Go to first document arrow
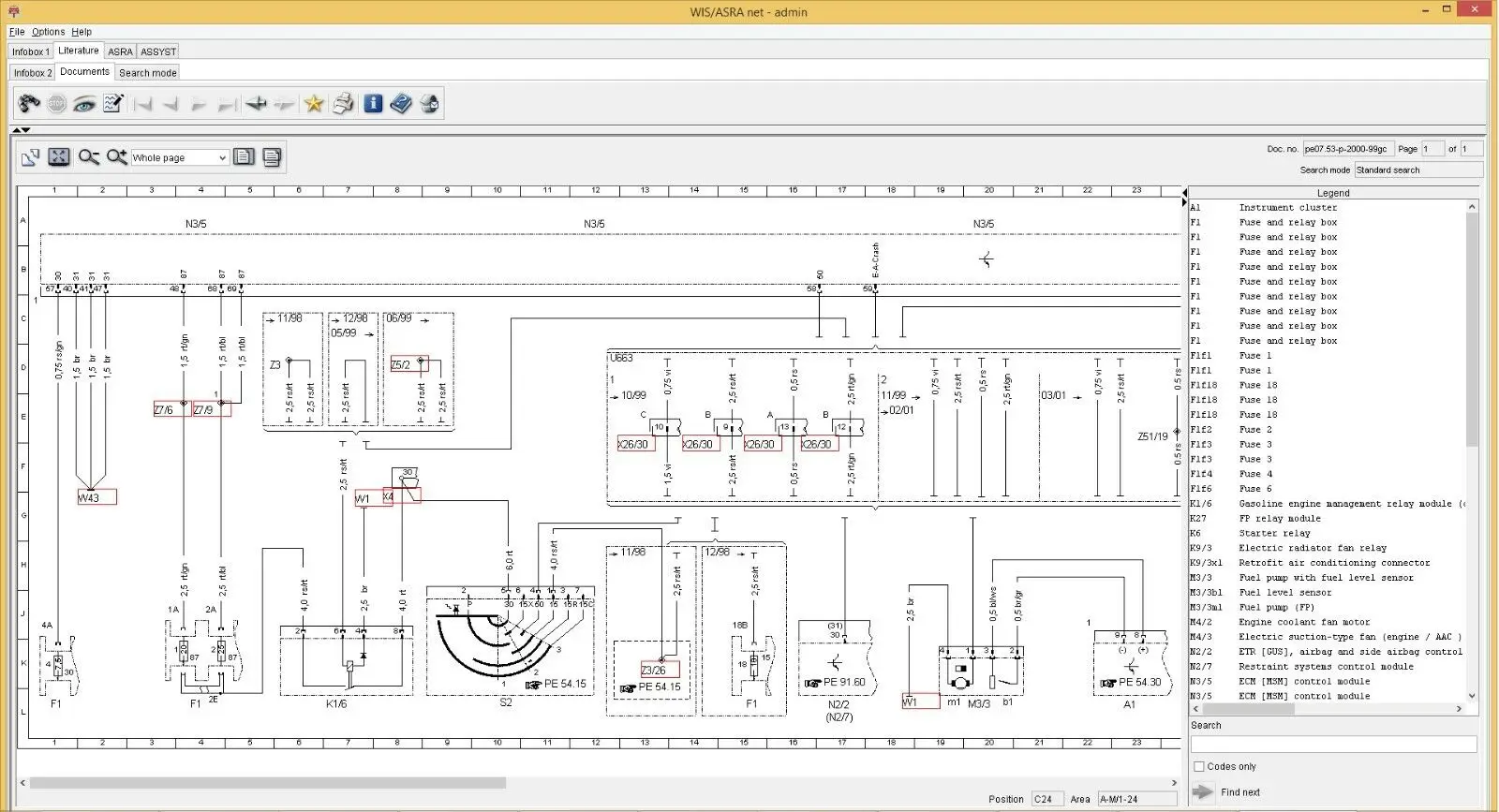This screenshot has width=1499, height=812. coord(143,104)
